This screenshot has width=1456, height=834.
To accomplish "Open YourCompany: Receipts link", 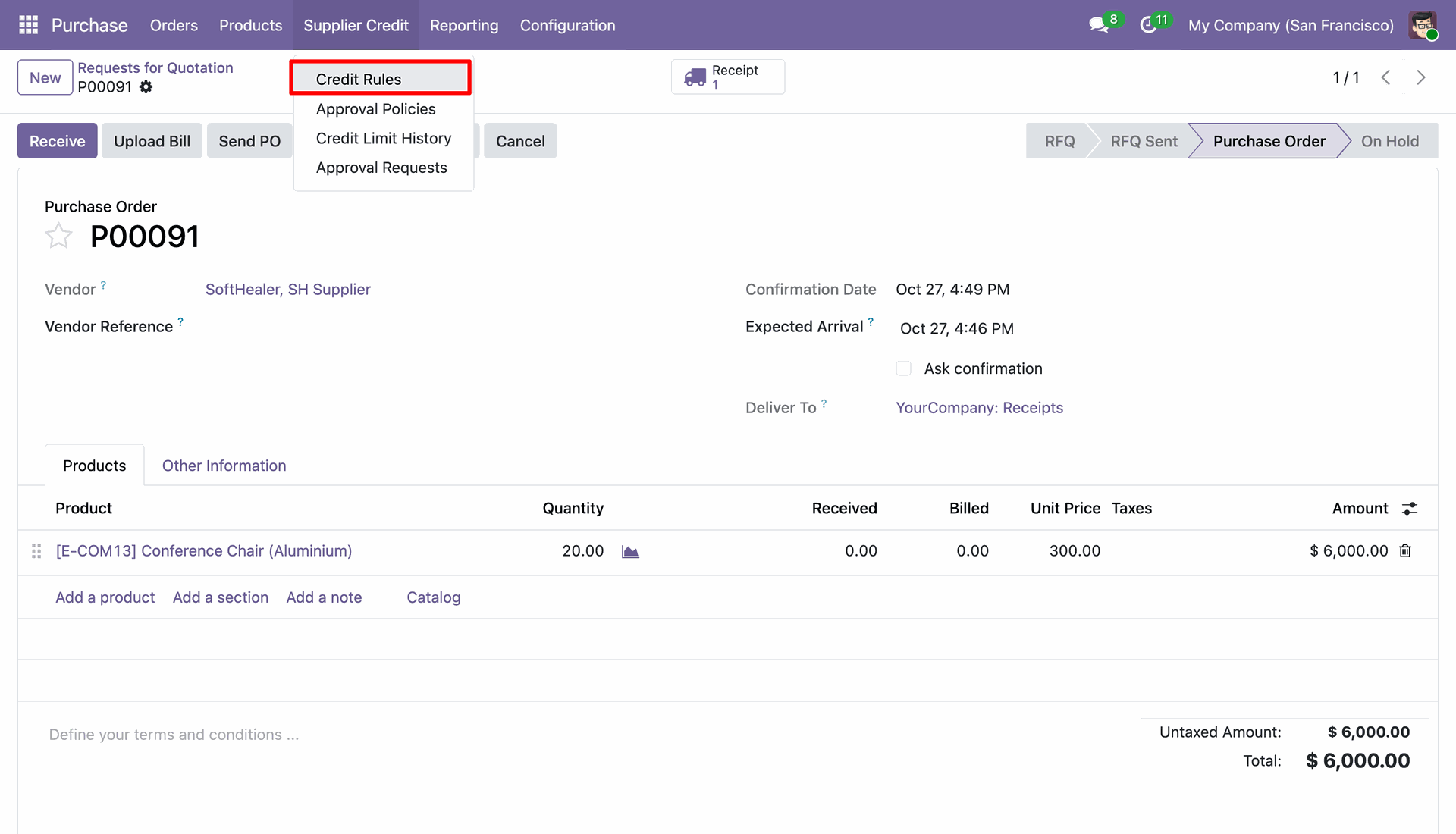I will (979, 408).
